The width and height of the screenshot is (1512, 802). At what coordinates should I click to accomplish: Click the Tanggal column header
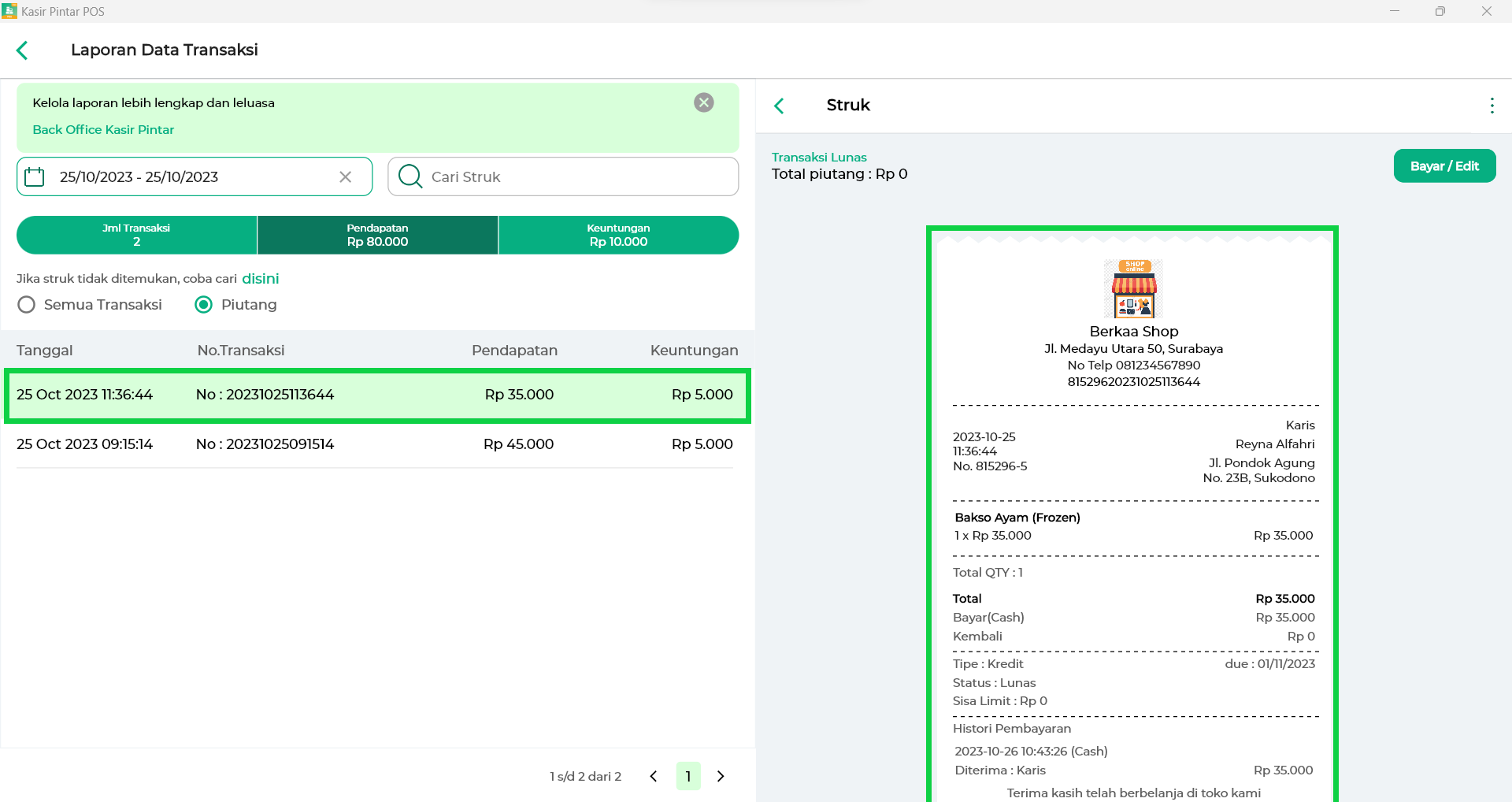45,351
